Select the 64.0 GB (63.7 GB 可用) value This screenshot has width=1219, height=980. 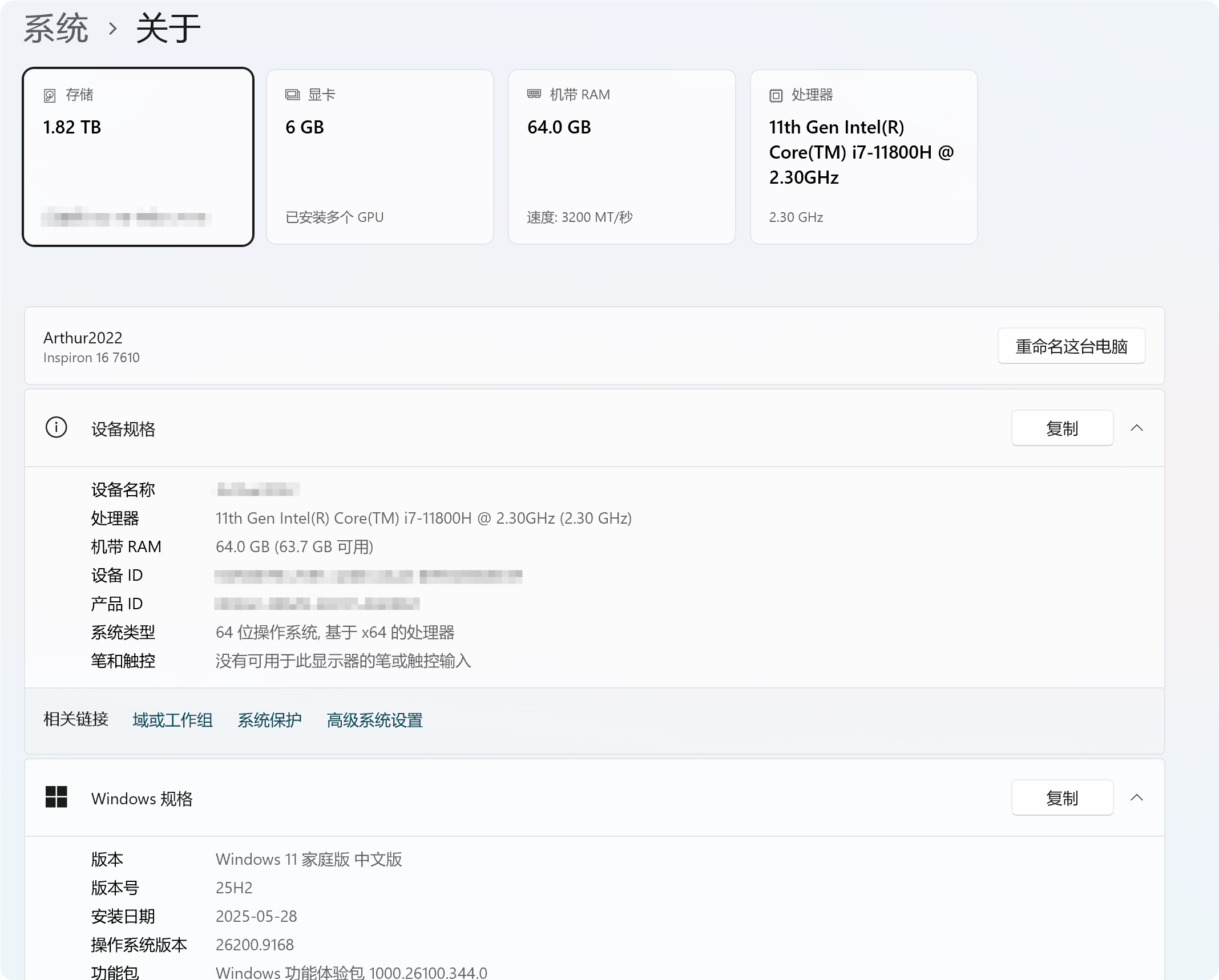(x=294, y=546)
